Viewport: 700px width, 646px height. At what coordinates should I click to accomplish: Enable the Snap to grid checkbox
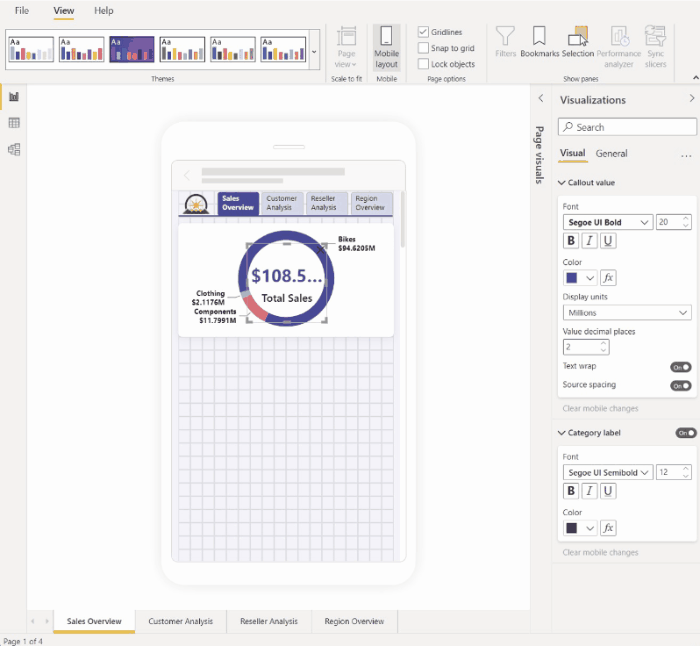424,48
